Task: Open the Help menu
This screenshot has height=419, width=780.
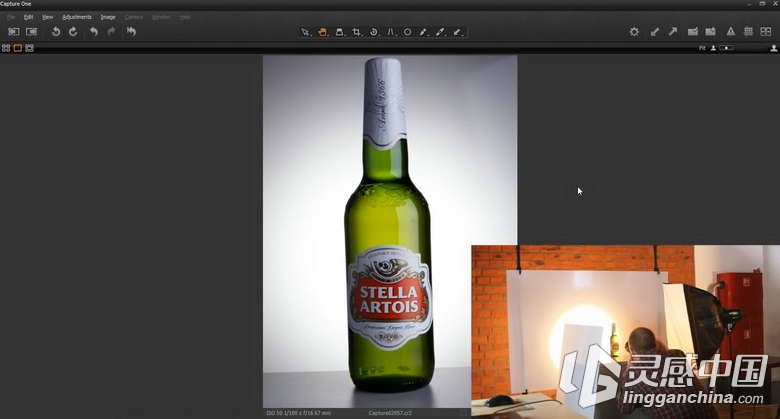Action: (x=185, y=17)
